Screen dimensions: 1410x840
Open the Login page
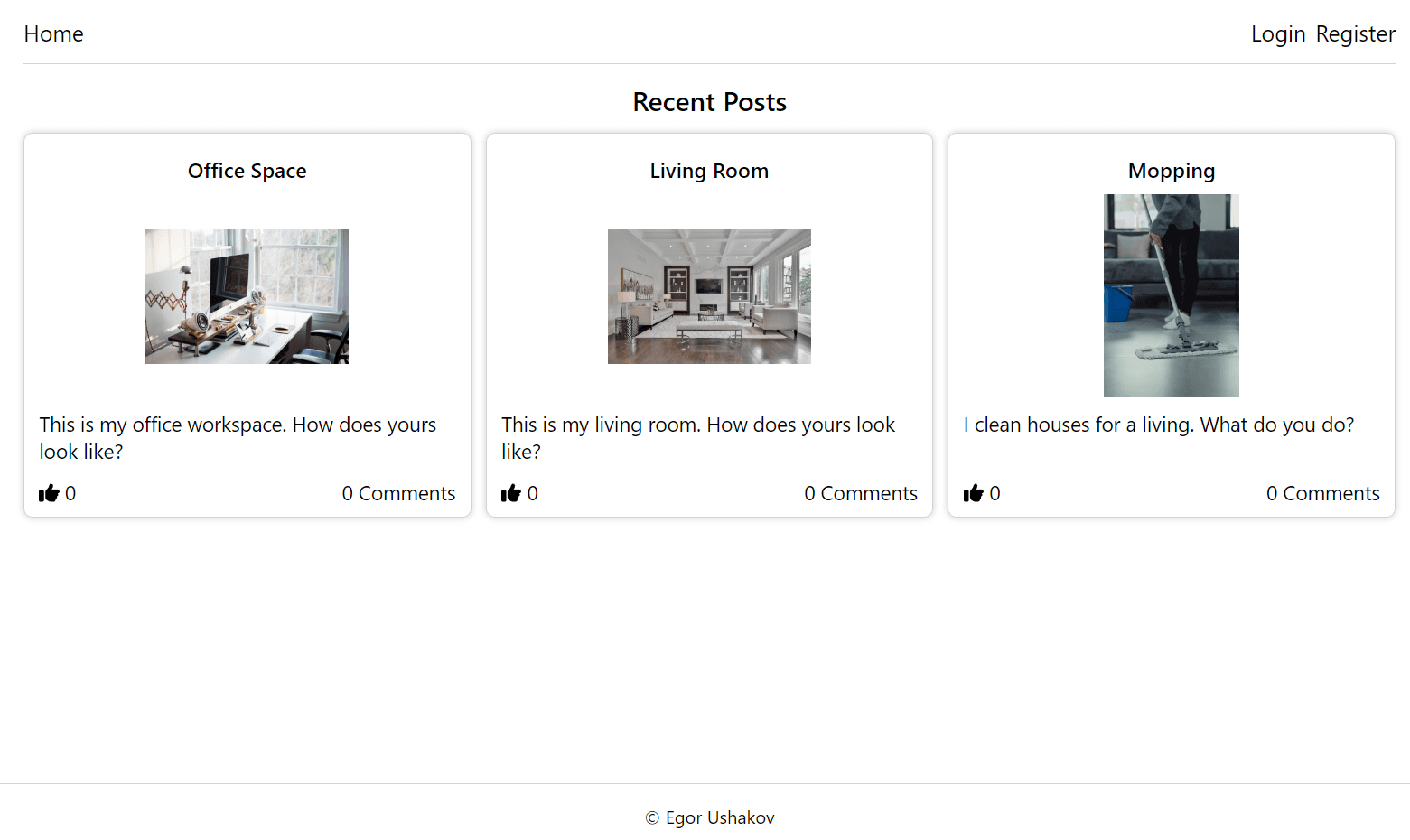point(1277,34)
